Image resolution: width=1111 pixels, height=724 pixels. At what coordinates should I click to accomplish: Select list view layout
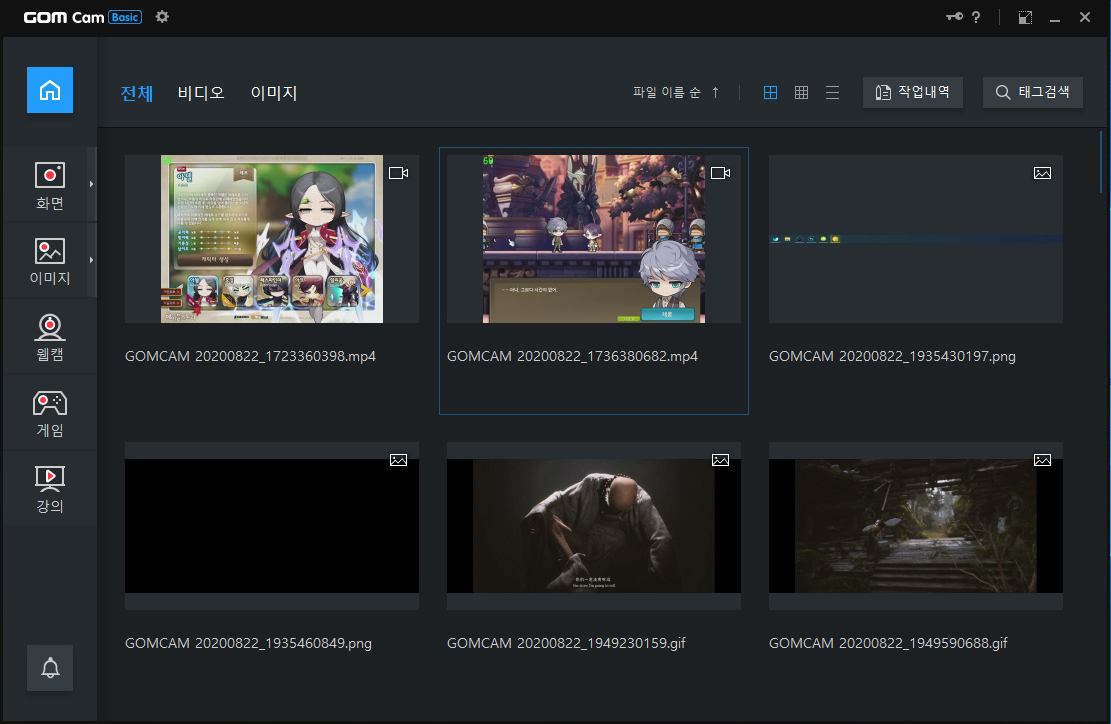(833, 92)
